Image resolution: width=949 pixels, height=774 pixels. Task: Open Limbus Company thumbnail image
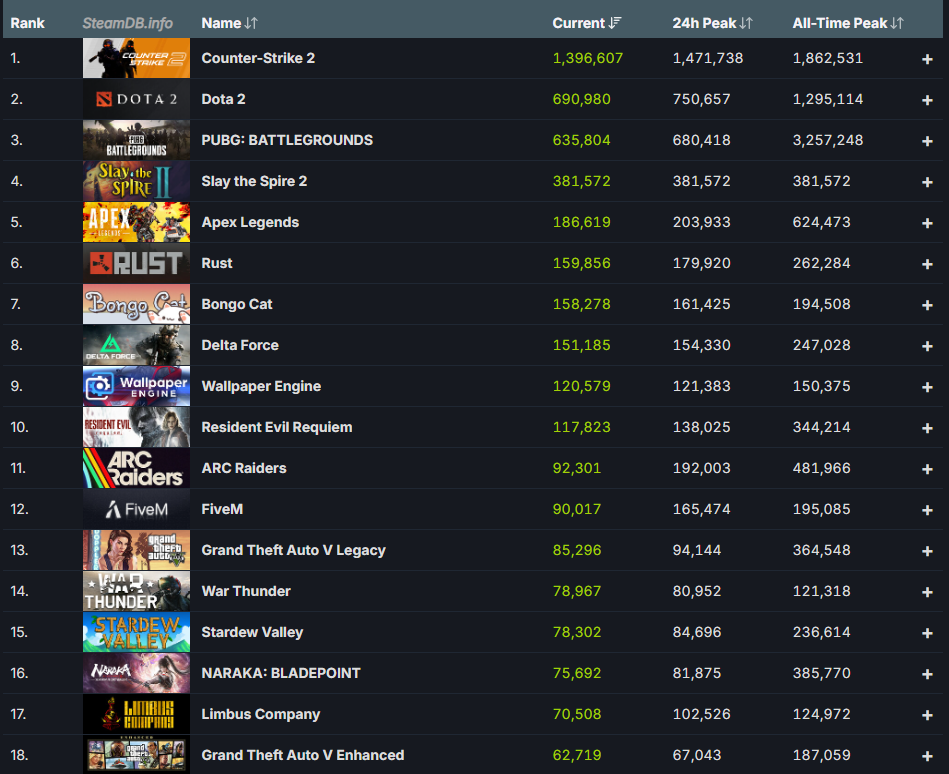click(136, 714)
